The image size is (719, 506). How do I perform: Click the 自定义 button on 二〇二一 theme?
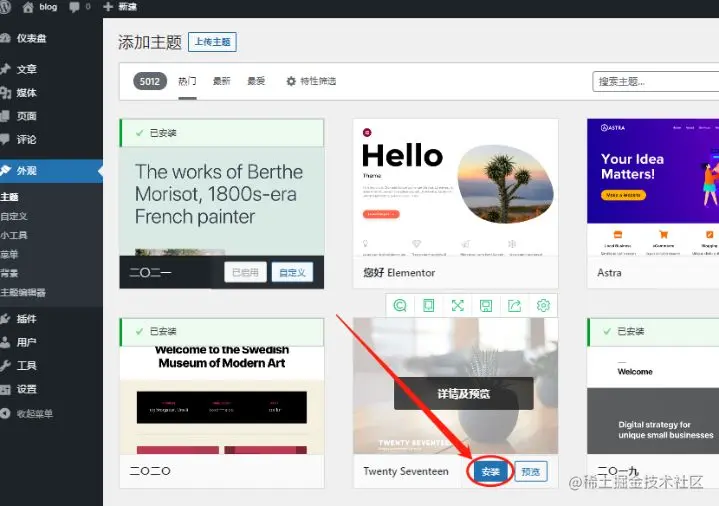click(x=293, y=272)
